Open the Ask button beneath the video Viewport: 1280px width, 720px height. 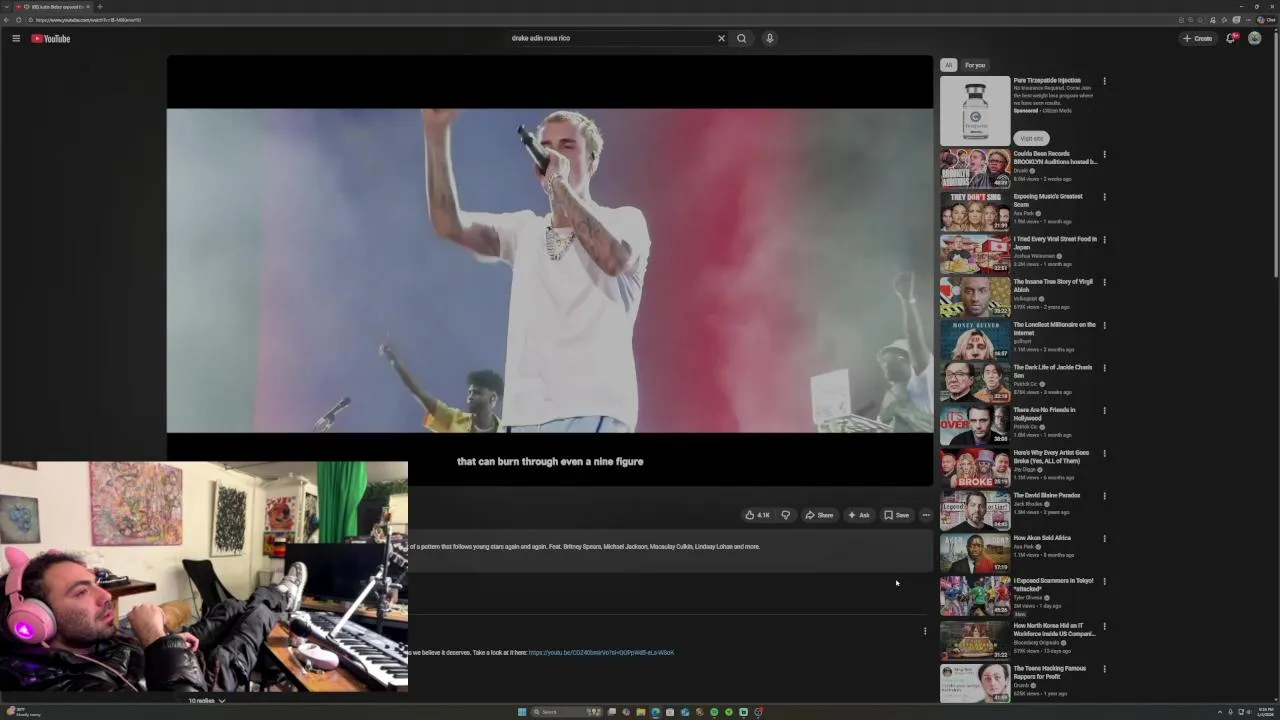[x=859, y=515]
